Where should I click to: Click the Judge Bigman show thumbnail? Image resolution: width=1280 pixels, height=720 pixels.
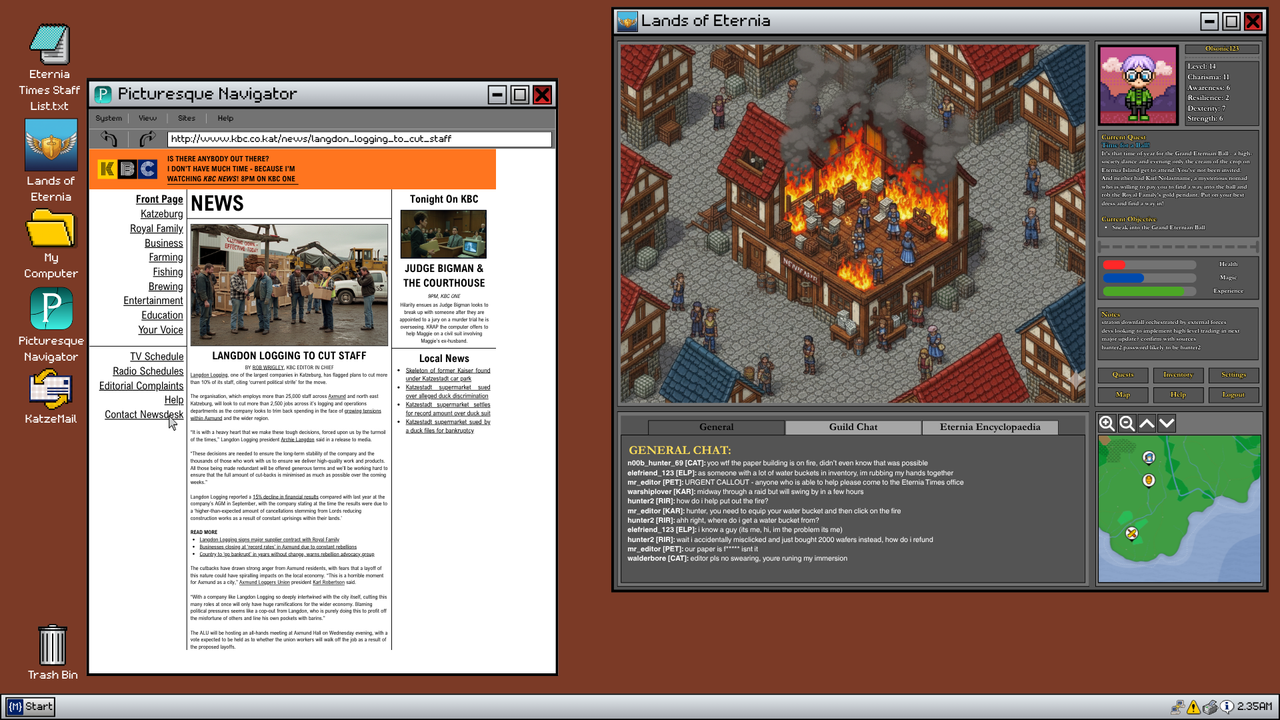click(443, 234)
